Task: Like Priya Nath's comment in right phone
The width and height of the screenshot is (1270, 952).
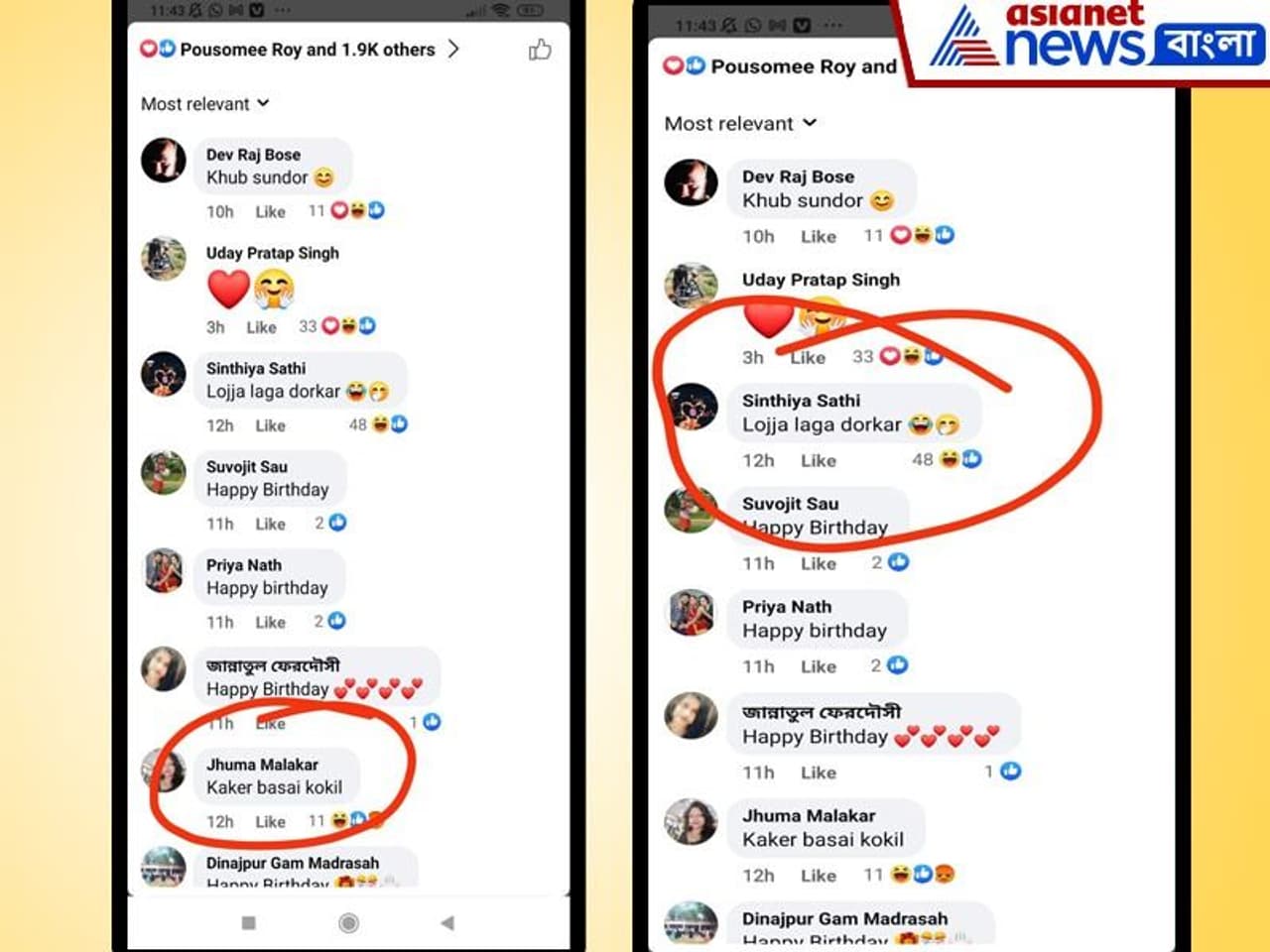Action: pyautogui.click(x=819, y=666)
